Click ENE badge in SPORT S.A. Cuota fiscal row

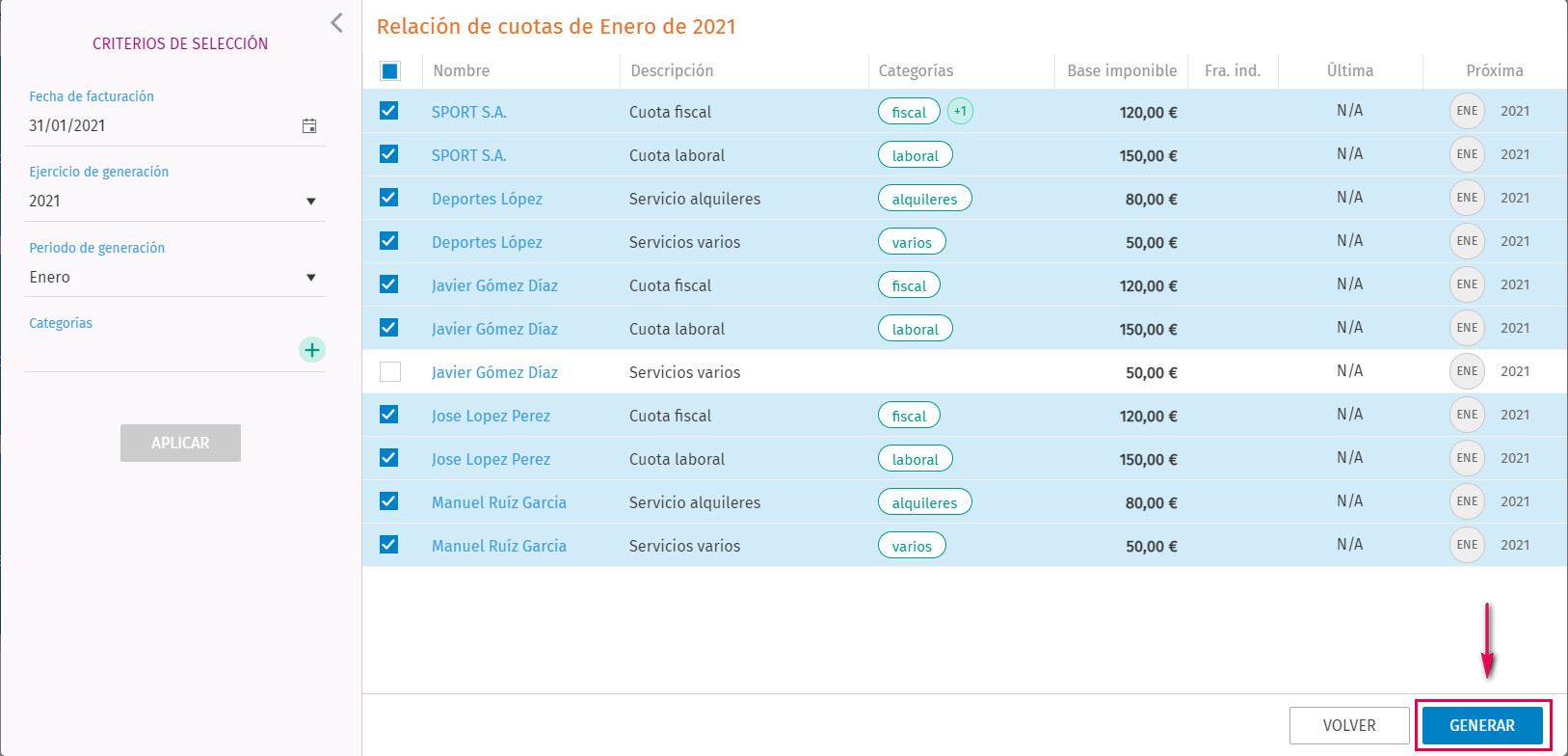point(1467,111)
